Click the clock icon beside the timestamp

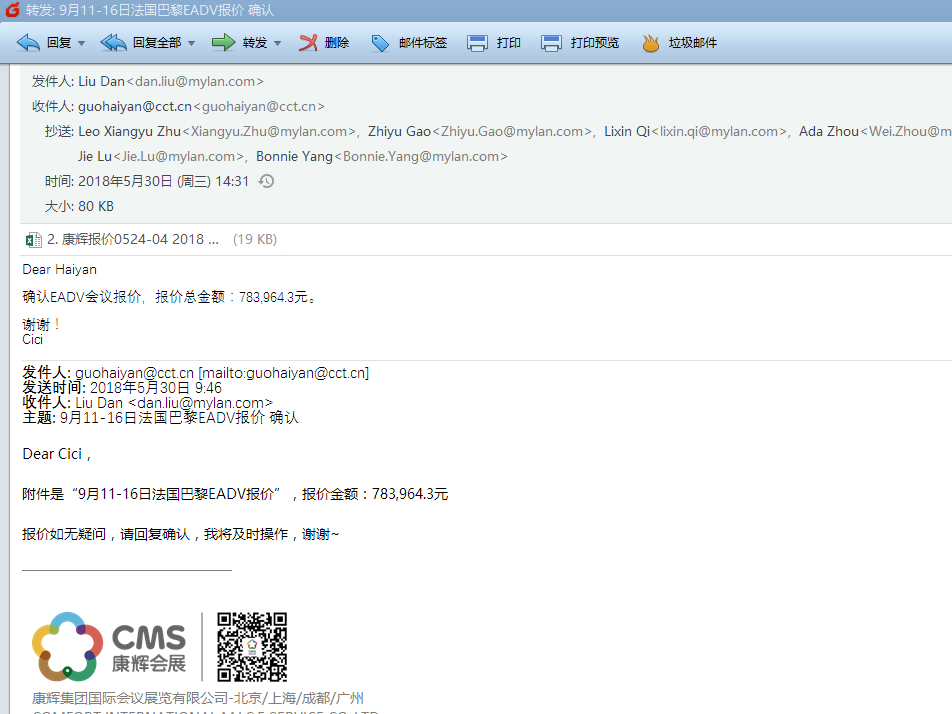pos(266,181)
